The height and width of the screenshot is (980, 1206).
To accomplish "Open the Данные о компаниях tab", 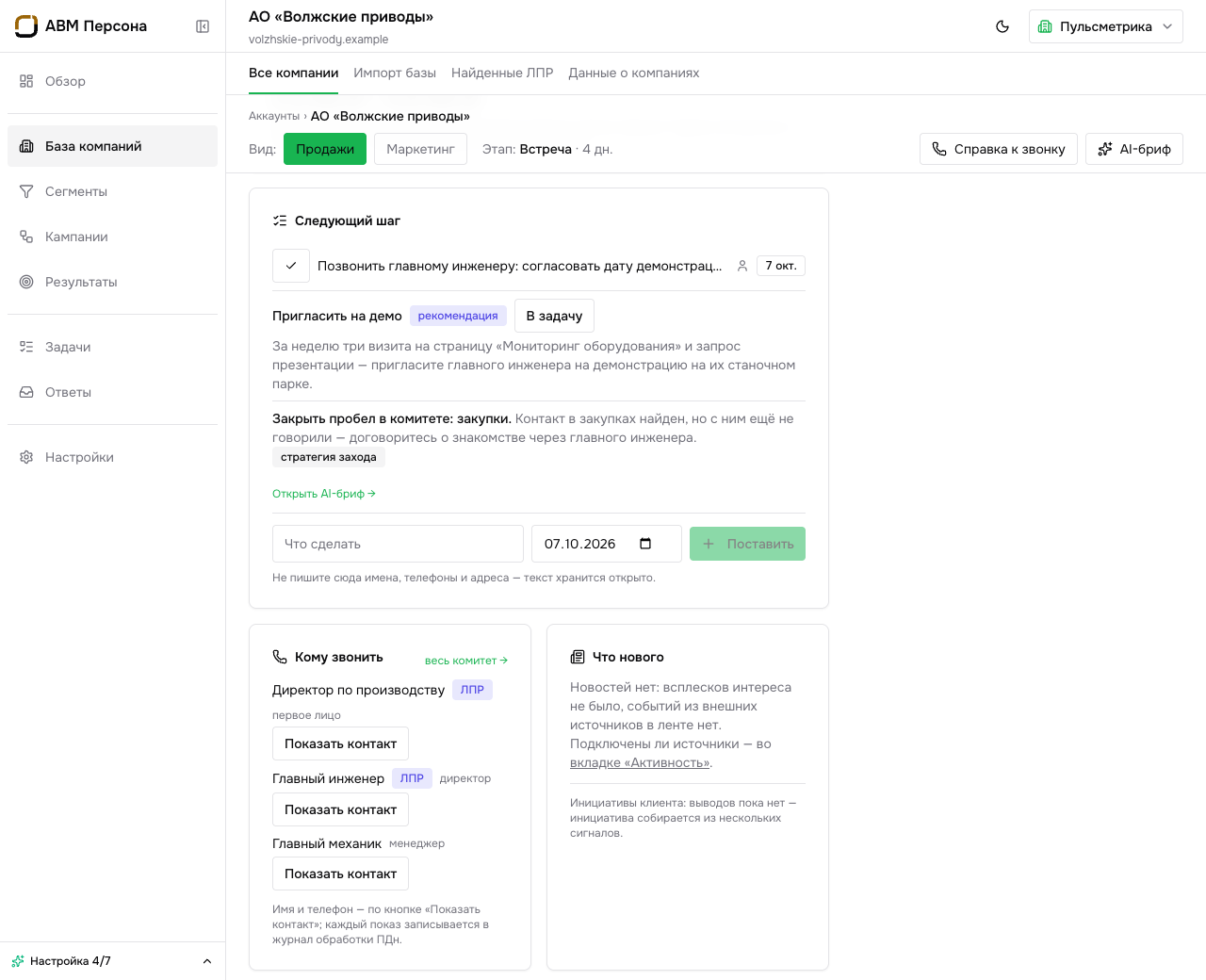I will pos(634,73).
